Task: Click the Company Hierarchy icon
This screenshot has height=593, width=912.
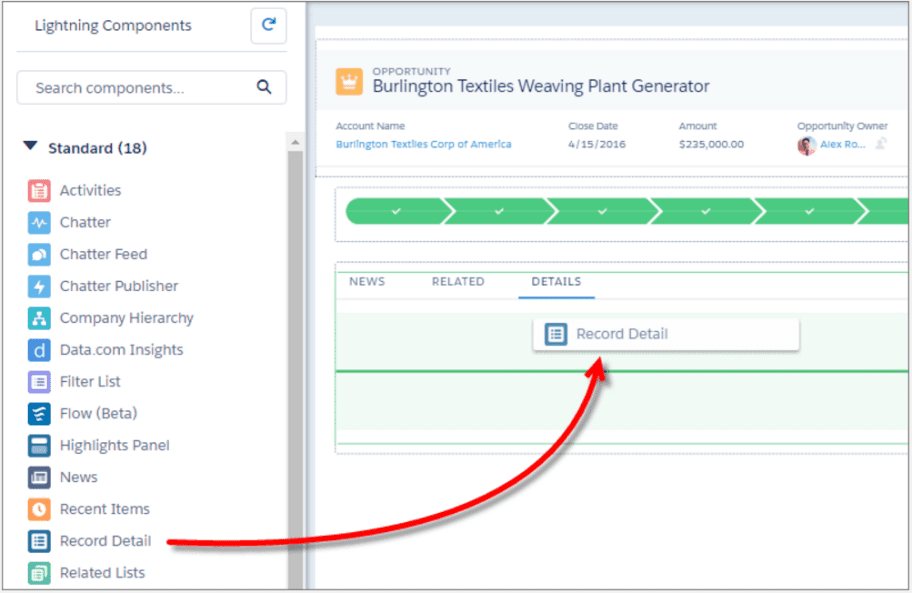Action: pyautogui.click(x=39, y=319)
